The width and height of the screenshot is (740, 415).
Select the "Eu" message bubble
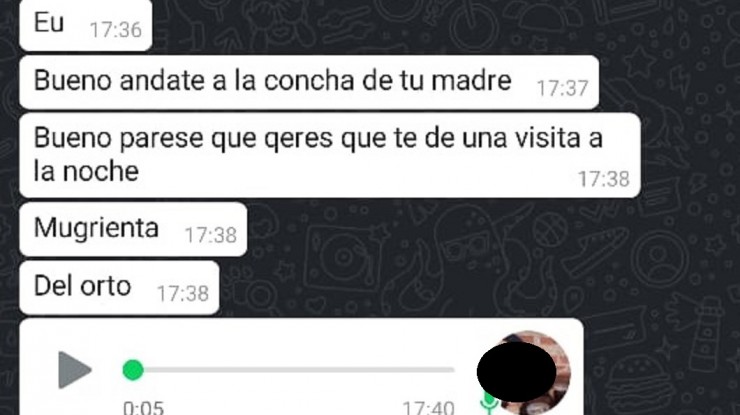point(86,25)
